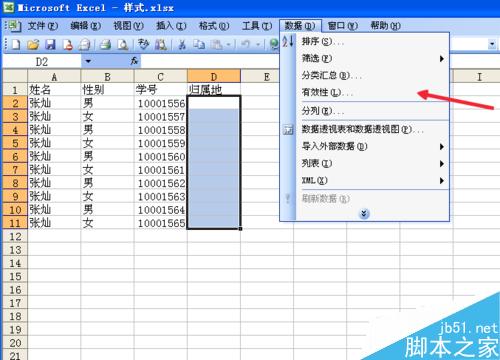The image size is (500, 360).
Task: Expand the full menu with double chevron
Action: point(364,214)
